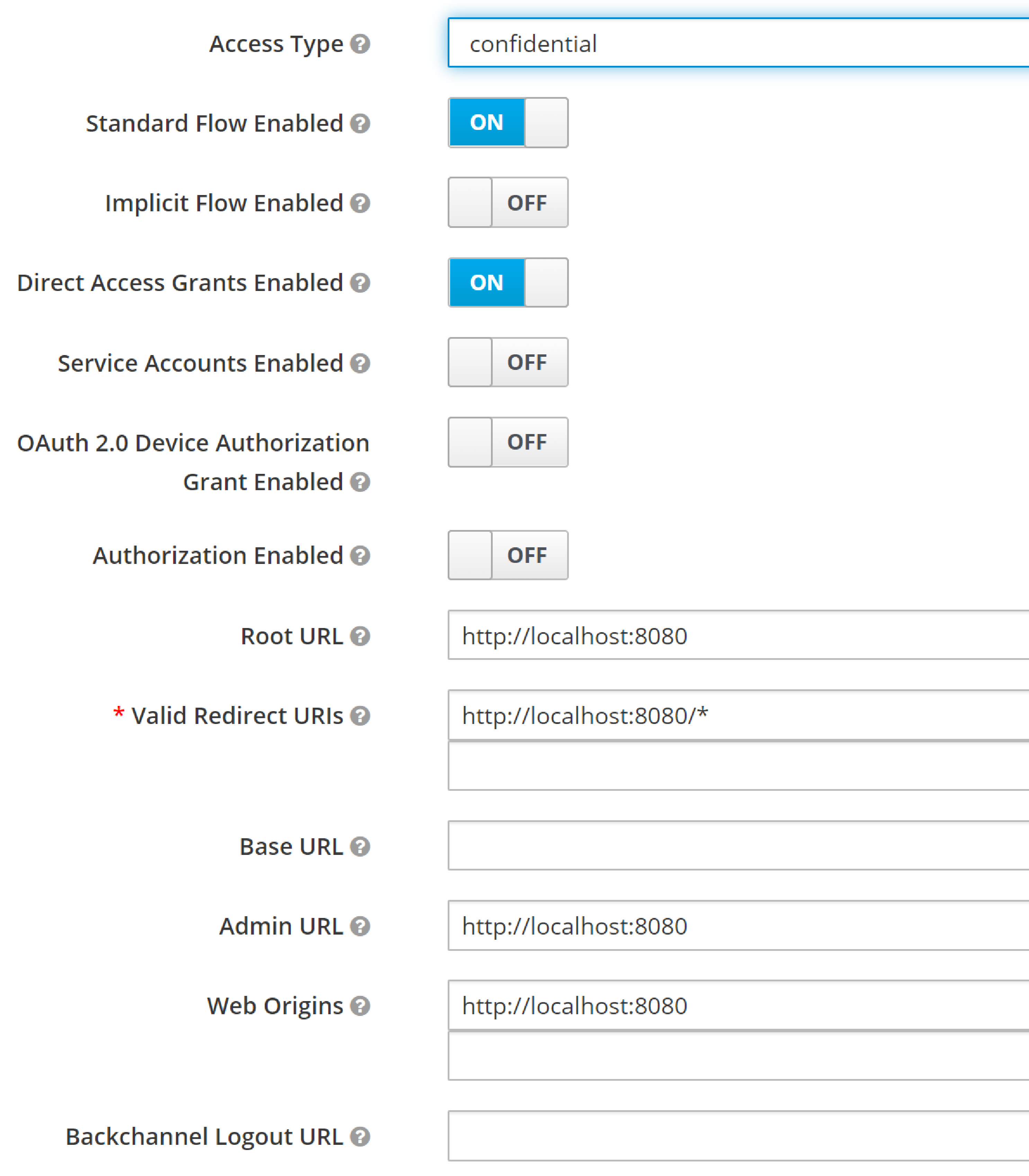This screenshot has width=1029, height=1176.
Task: Turn on Authorization Enabled switch
Action: (x=508, y=555)
